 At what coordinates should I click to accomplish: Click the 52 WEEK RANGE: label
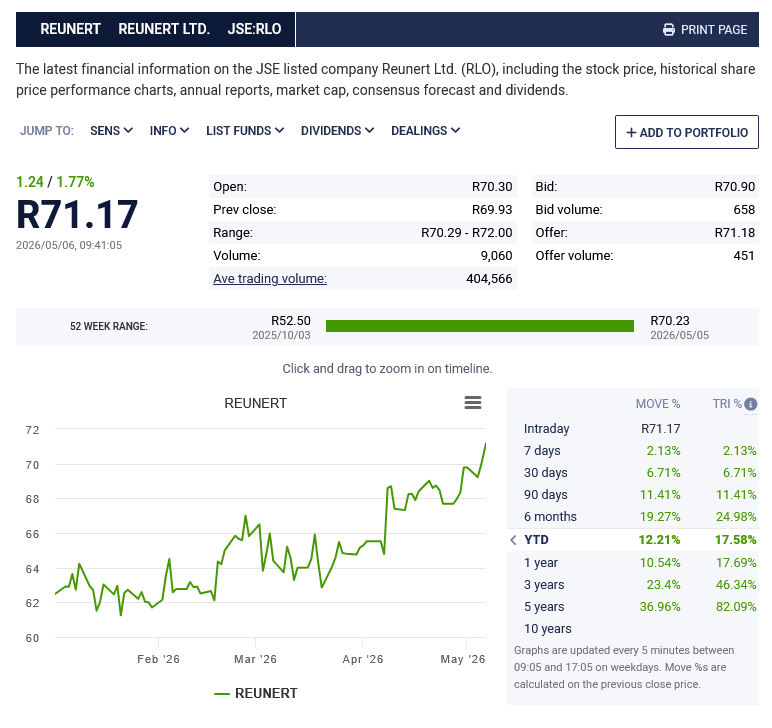coord(109,326)
